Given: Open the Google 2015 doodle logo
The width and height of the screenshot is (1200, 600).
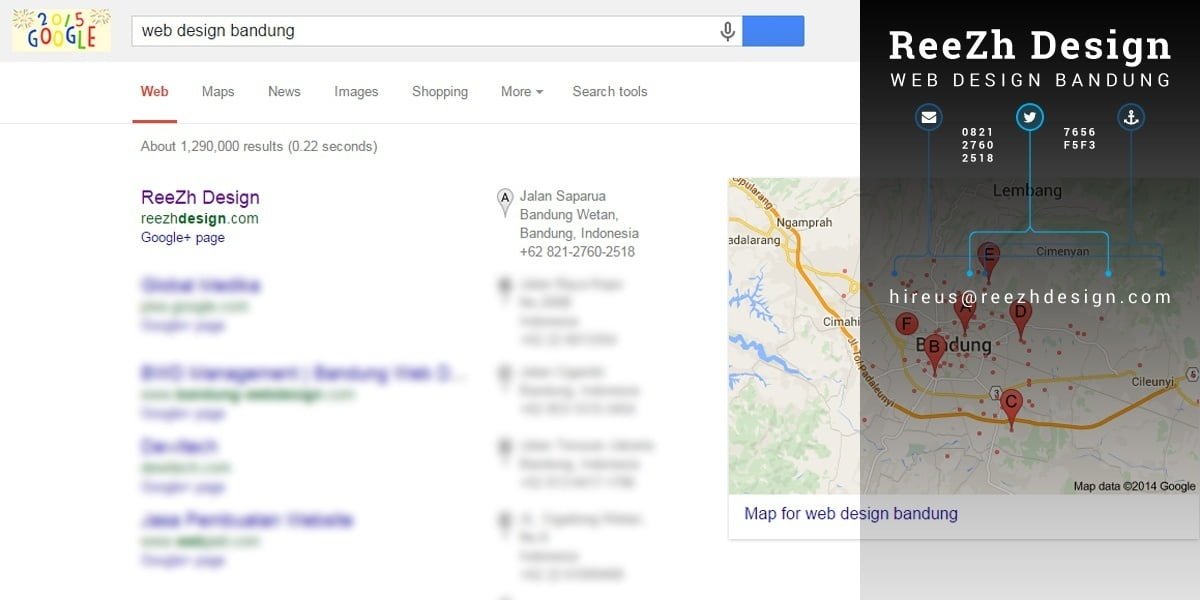Looking at the screenshot, I should click(62, 30).
